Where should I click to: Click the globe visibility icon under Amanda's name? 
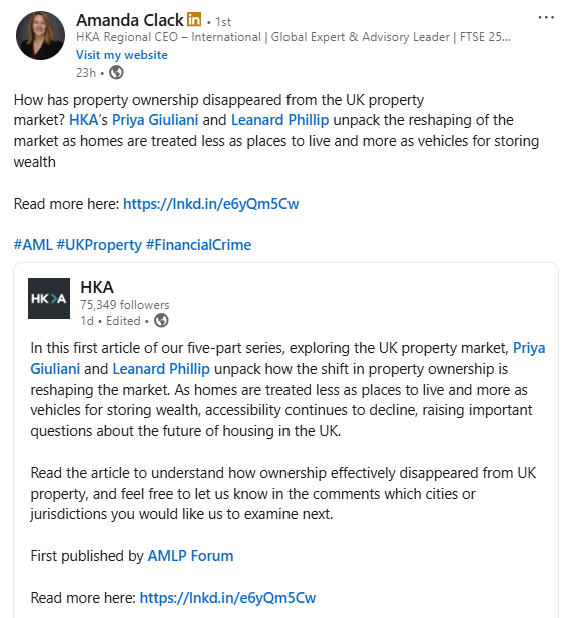click(x=116, y=73)
